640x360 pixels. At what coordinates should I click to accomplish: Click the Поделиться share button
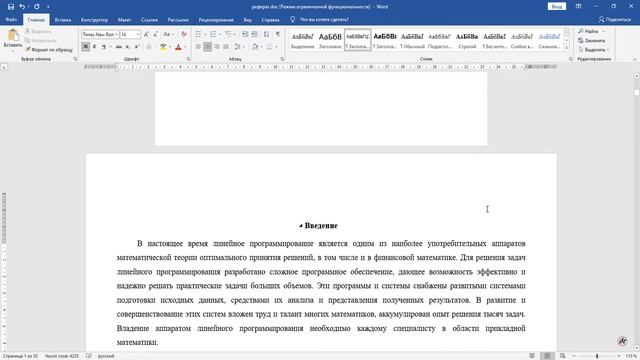click(x=615, y=19)
